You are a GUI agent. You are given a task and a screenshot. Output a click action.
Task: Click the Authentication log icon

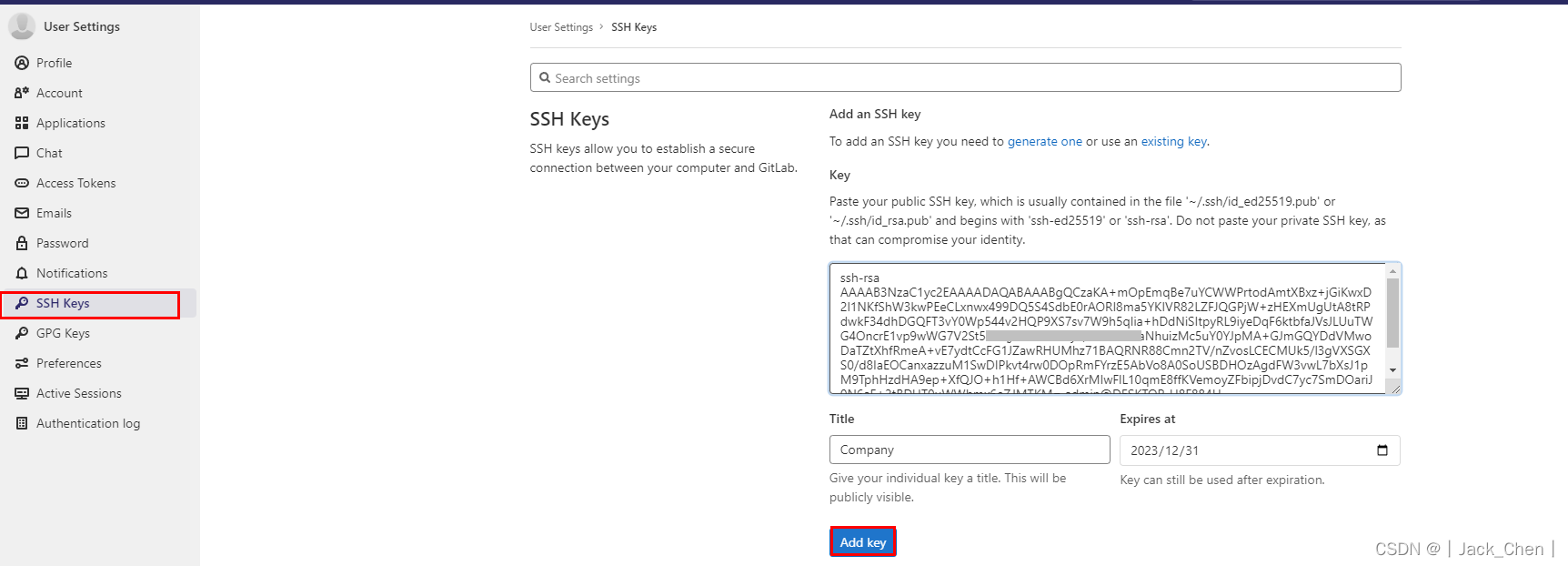(x=22, y=423)
